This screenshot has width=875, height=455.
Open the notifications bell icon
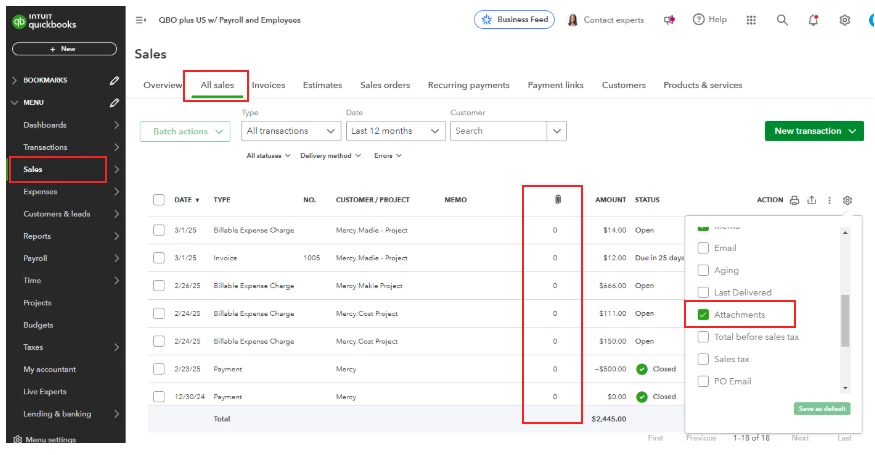813,20
